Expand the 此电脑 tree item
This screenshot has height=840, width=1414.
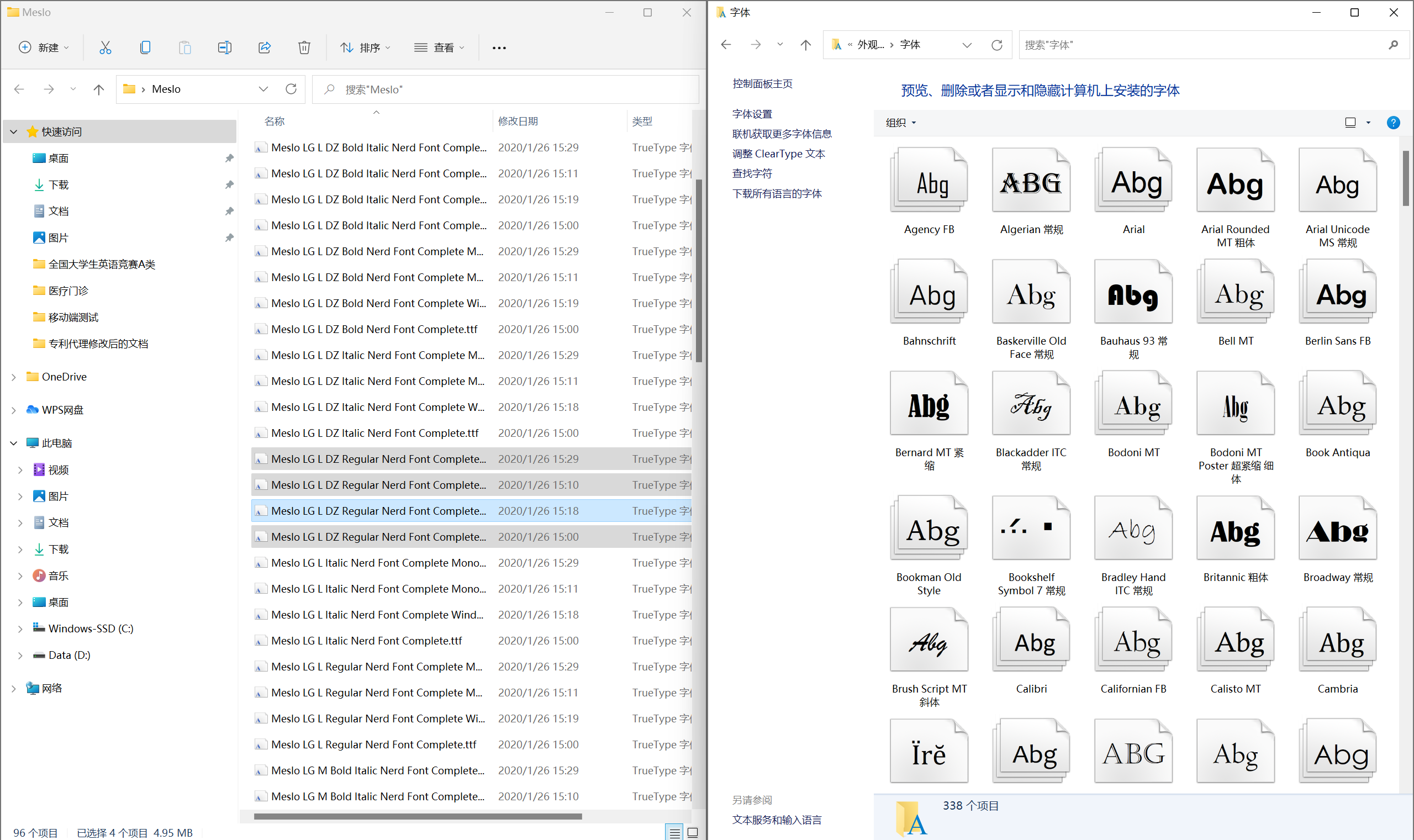pos(13,442)
